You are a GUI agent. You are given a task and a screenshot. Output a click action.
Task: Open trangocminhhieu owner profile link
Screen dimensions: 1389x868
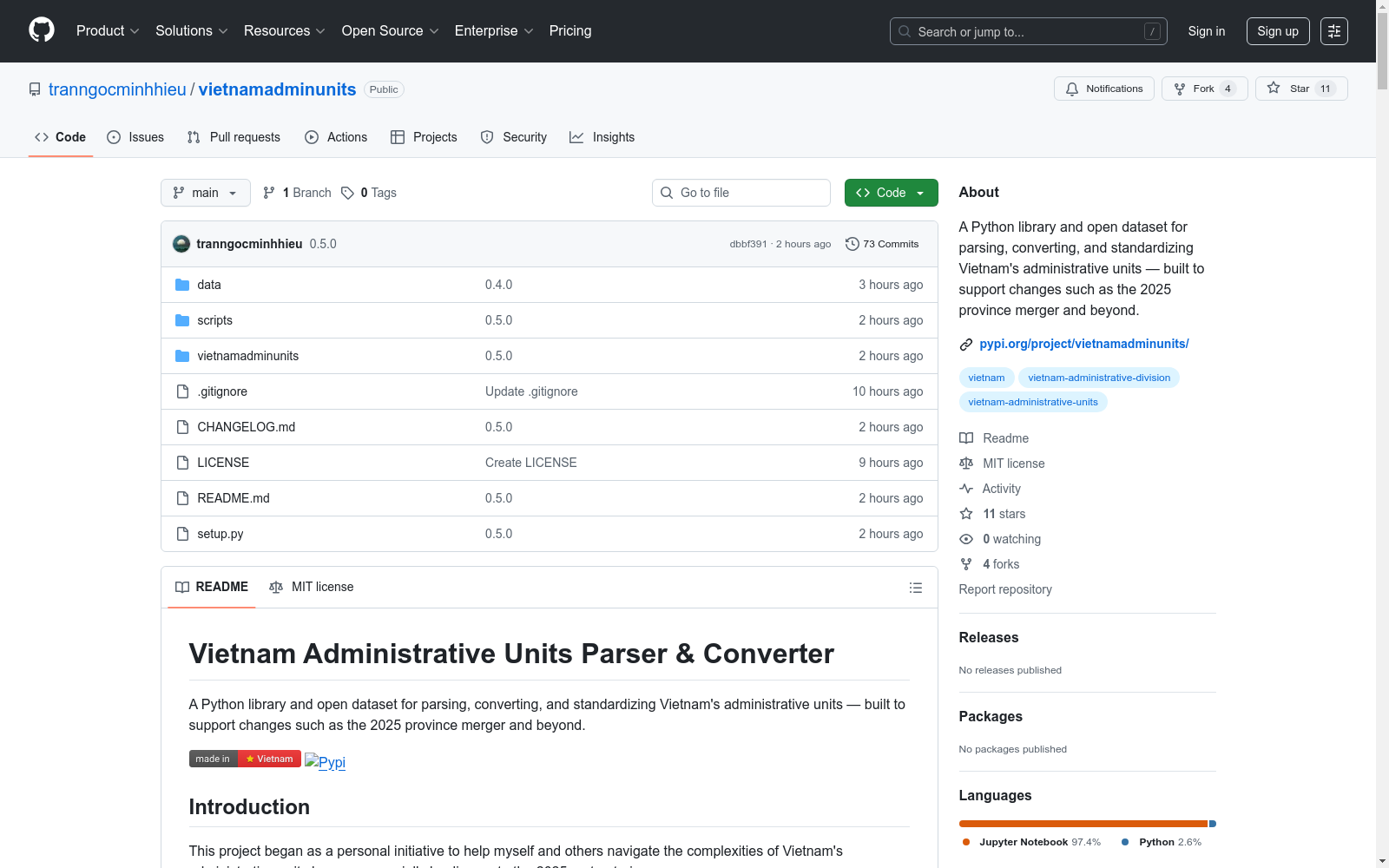[117, 89]
